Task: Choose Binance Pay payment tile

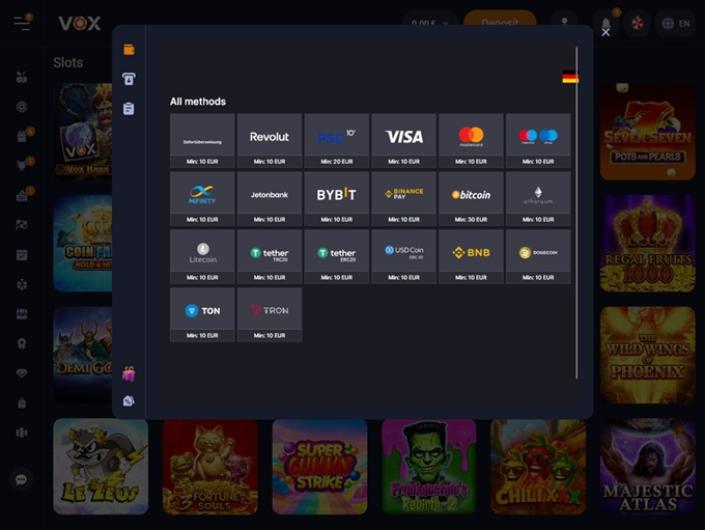Action: (x=404, y=195)
